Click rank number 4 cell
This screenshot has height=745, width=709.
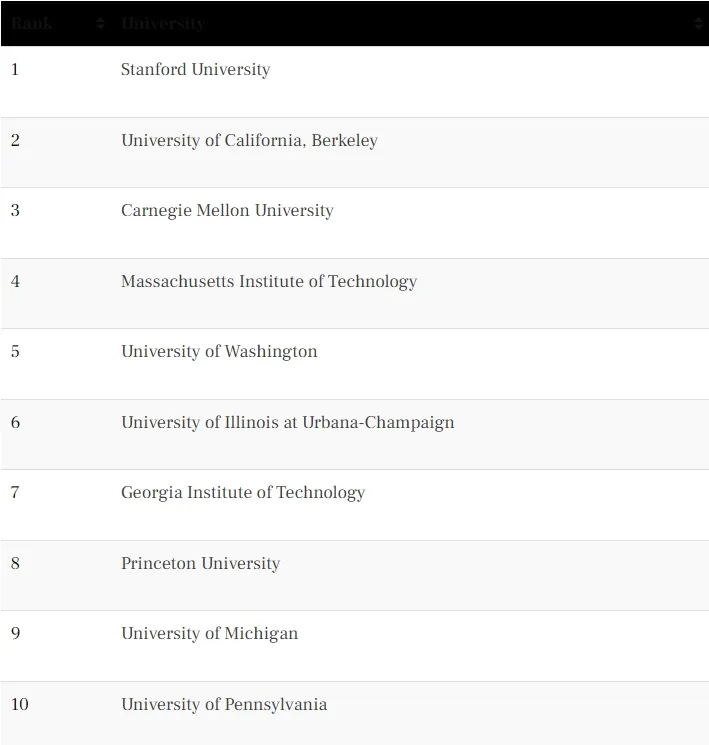[15, 281]
